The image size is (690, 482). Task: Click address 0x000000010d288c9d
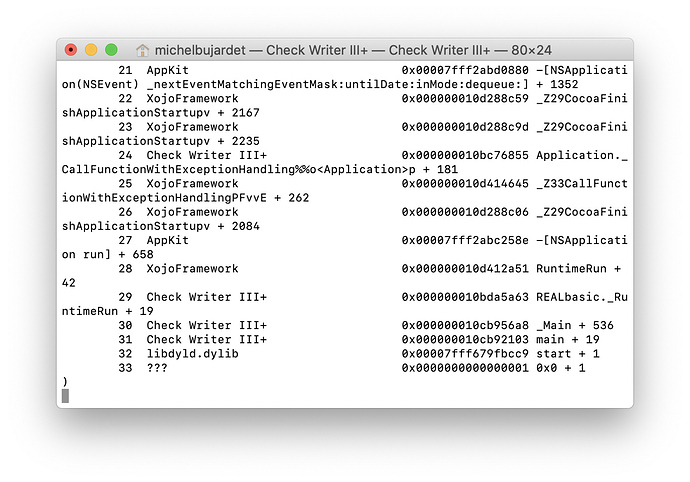pyautogui.click(x=465, y=127)
